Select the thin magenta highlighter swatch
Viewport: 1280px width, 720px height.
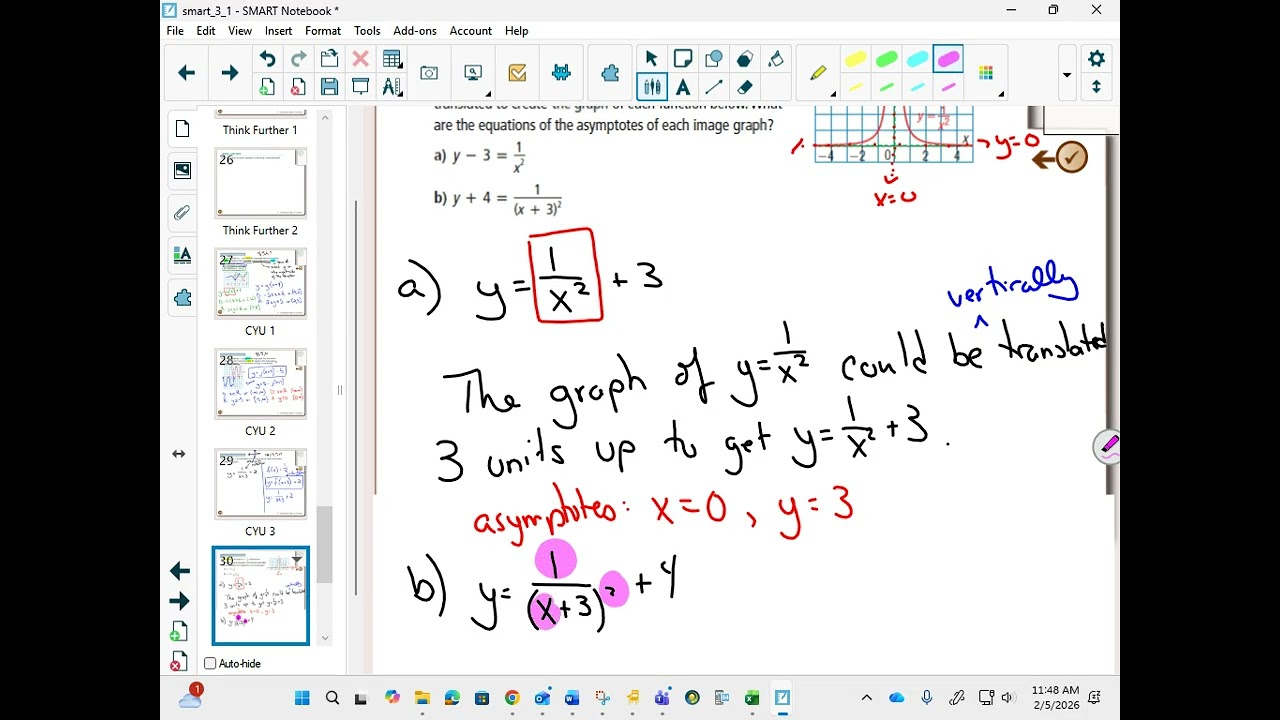tap(948, 87)
